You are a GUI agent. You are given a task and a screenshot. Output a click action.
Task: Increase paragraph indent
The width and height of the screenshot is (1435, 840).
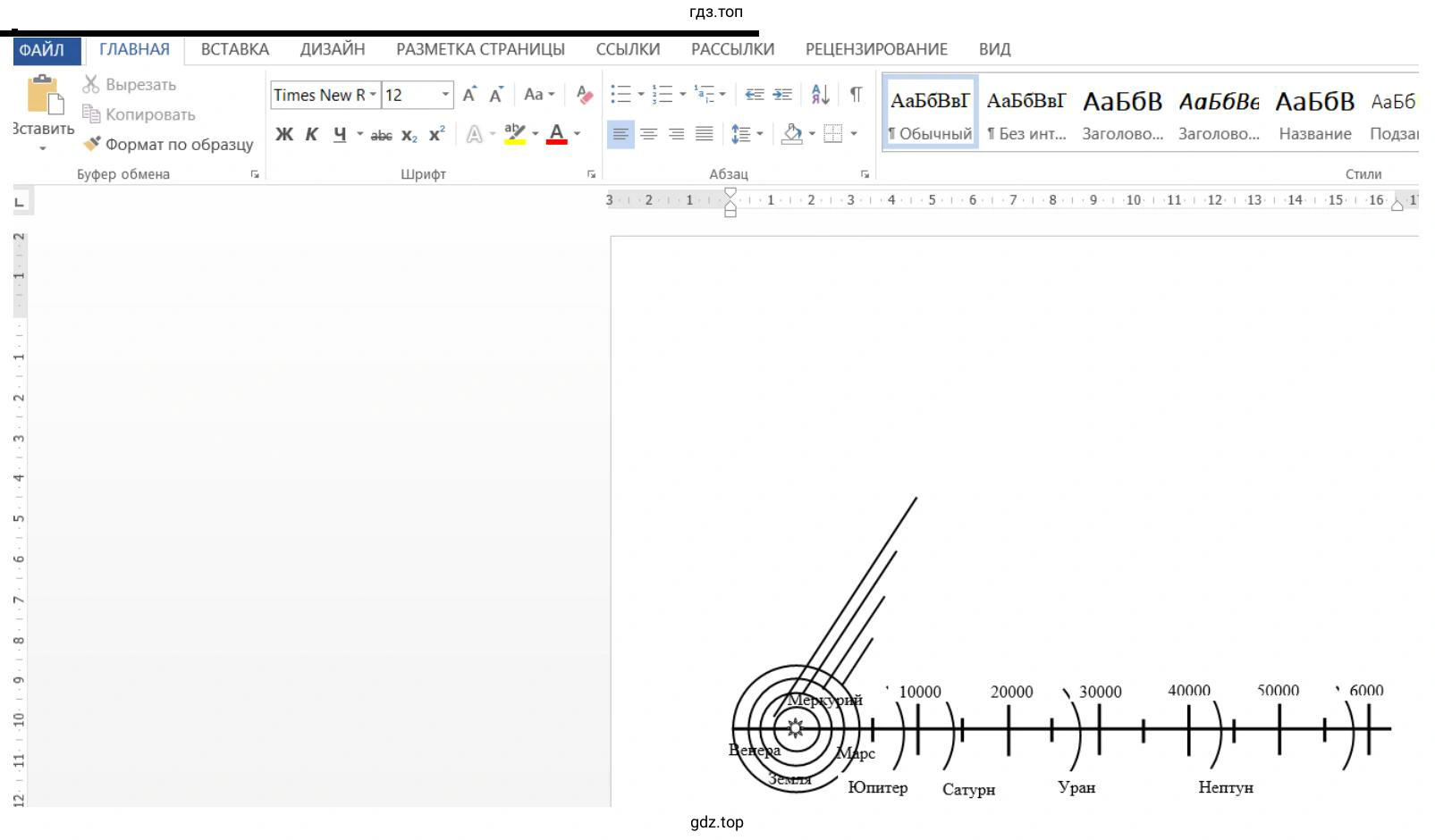(x=782, y=94)
